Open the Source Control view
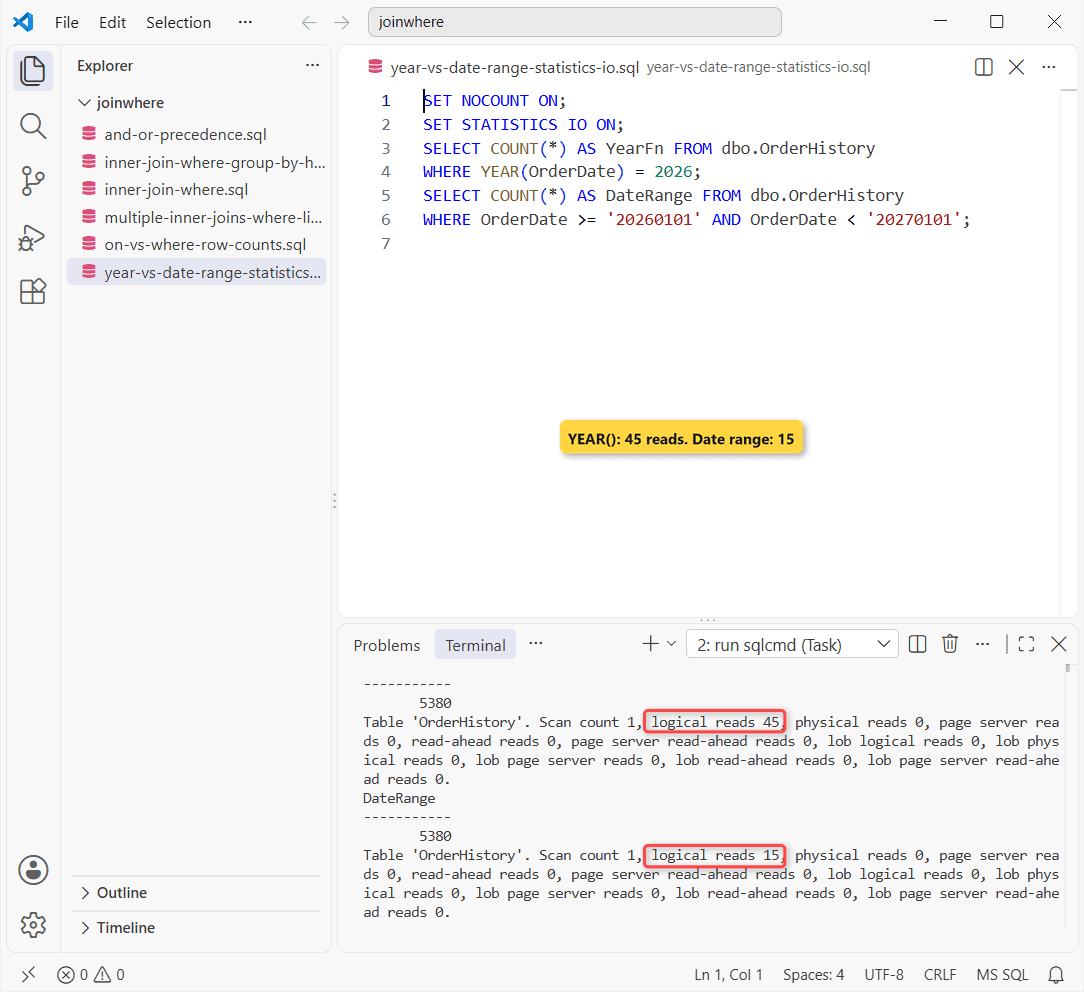The image size is (1084, 992). (32, 181)
